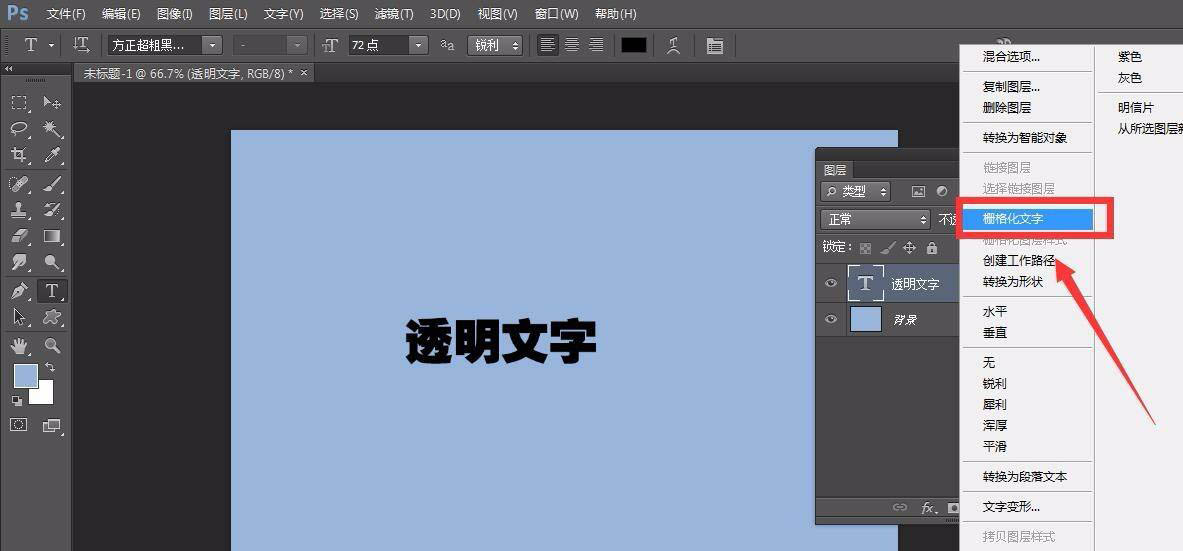
Task: Click the black text color swatch
Action: click(634, 45)
